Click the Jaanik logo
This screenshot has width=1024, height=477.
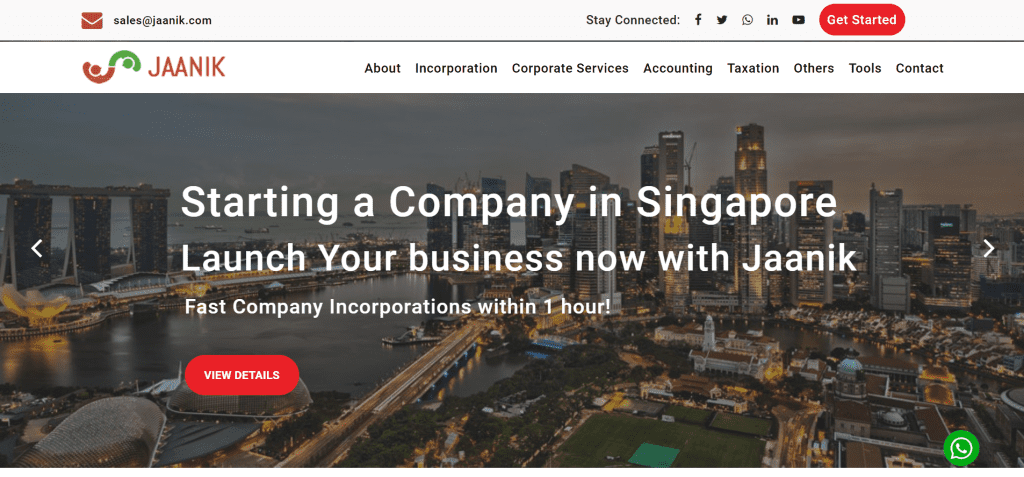tap(154, 67)
